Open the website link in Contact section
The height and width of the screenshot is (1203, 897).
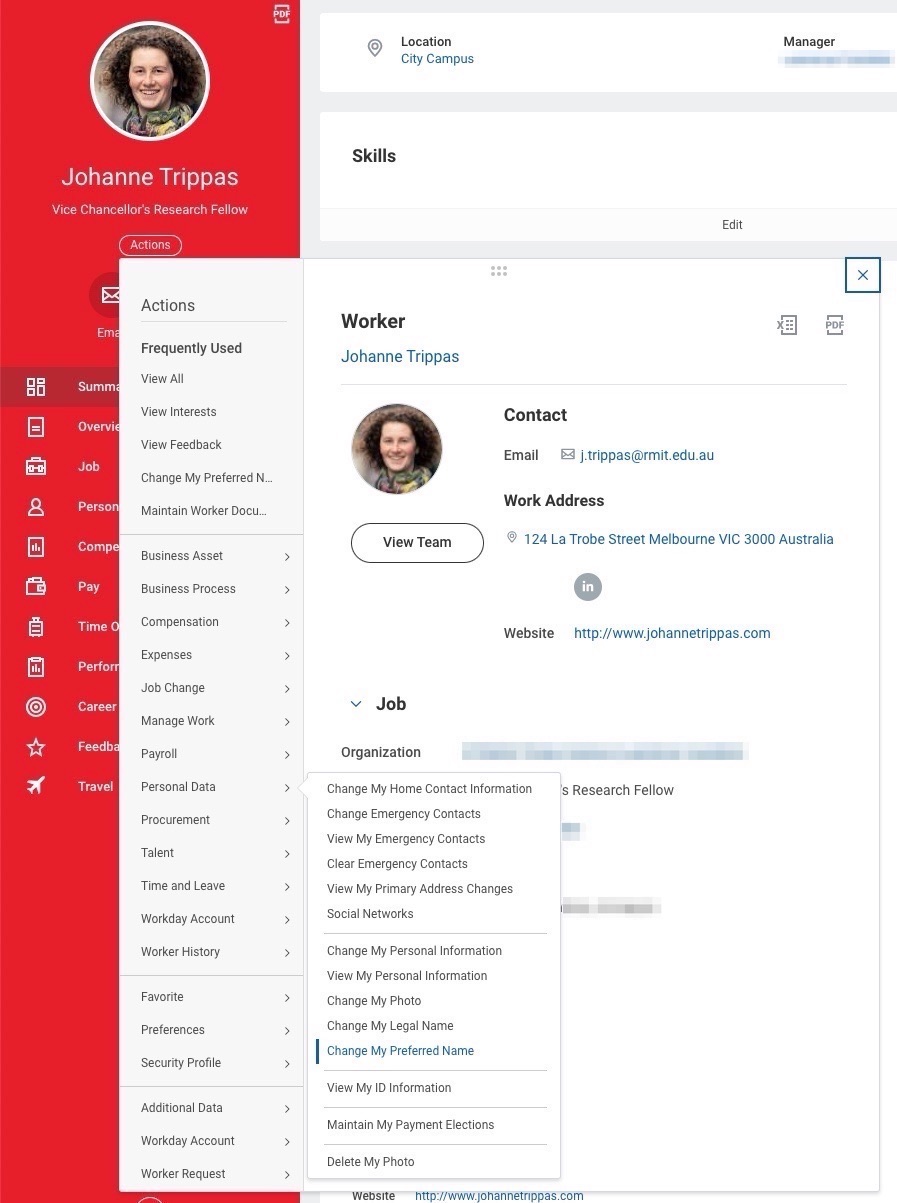[x=672, y=633]
